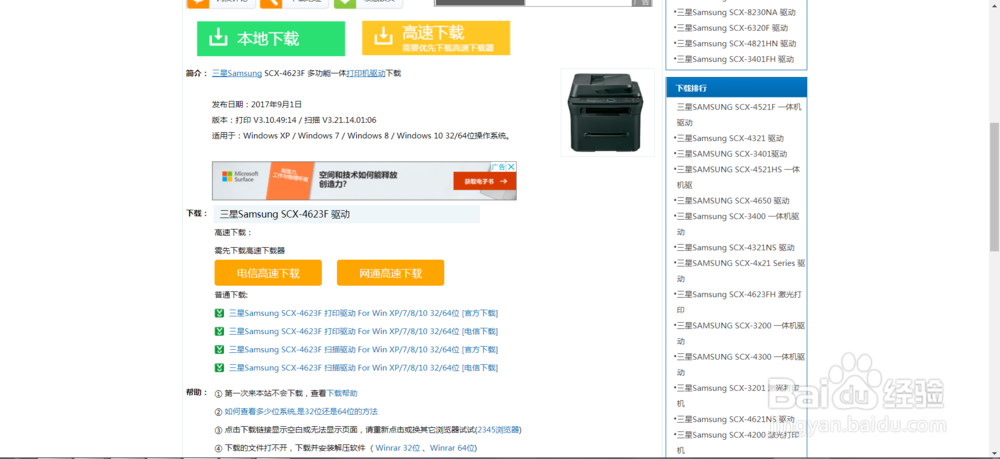Click the 电信高速下载 orange button
Screen dimensions: 1000x459
(268, 273)
